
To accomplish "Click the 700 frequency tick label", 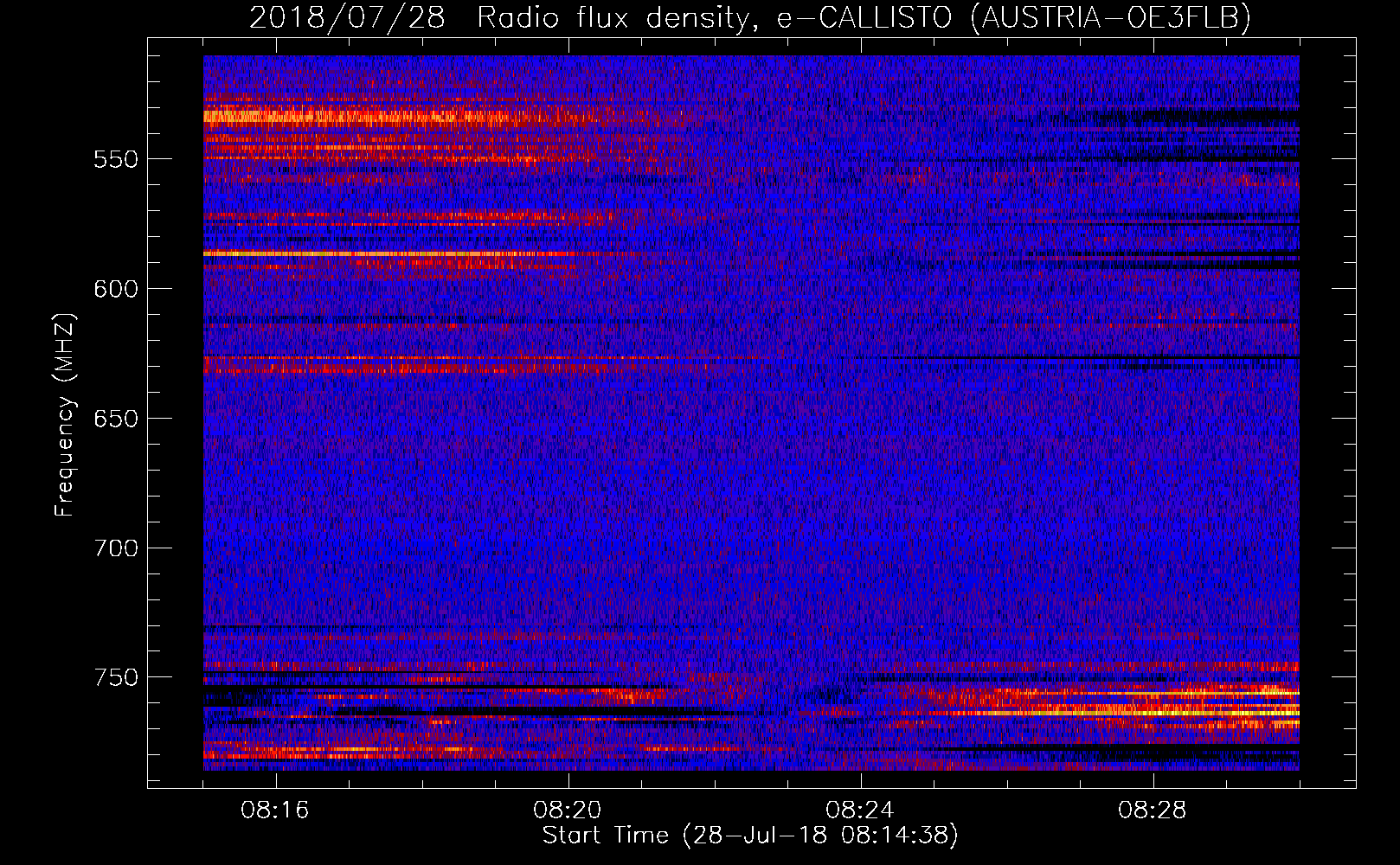I will [x=116, y=548].
